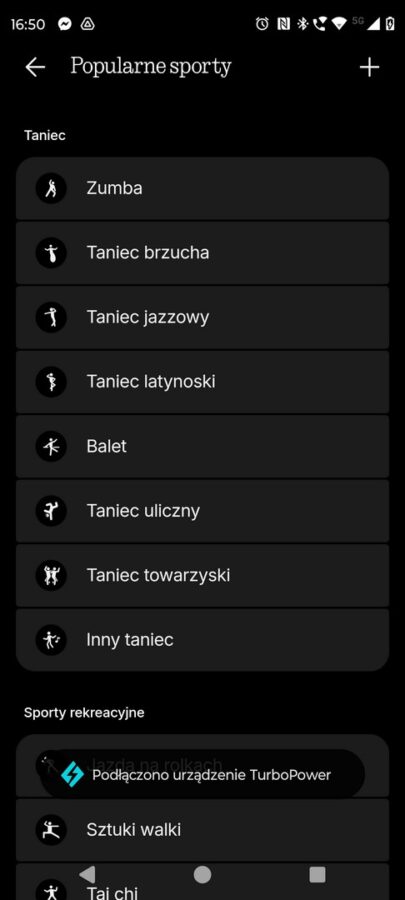Screen dimensions: 405x900
Task: Tap the plus icon to add a sport
Action: [369, 67]
